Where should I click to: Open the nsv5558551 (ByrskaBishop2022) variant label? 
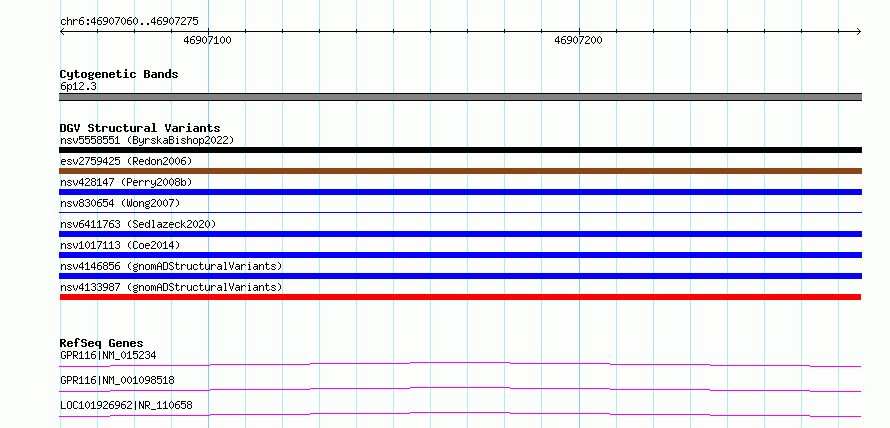(147, 140)
